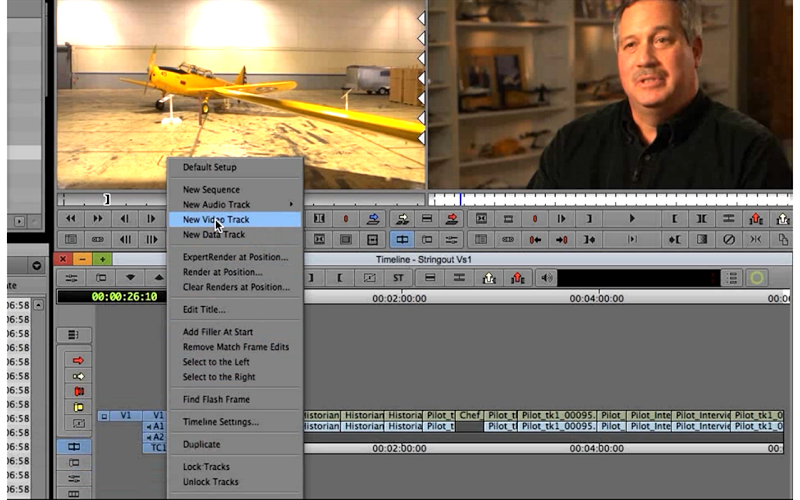Image resolution: width=800 pixels, height=500 pixels.
Task: Click Lock Tracks in the context menu
Action: point(206,467)
